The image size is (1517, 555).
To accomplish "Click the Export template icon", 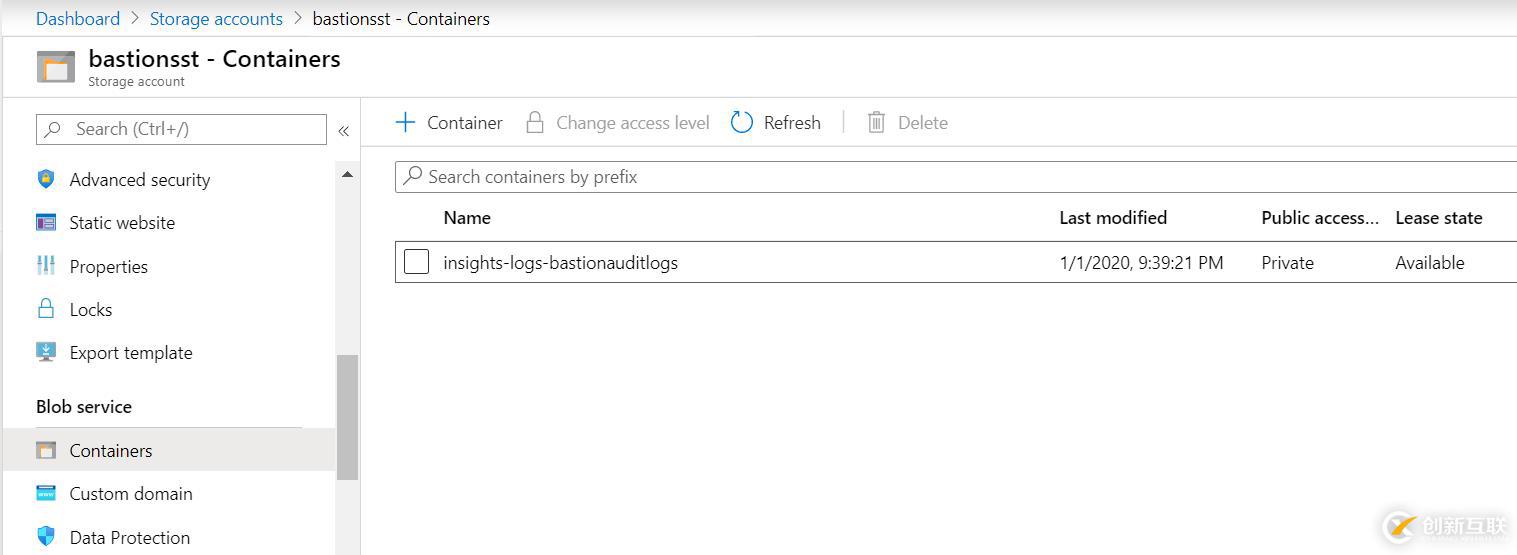I will pos(46,352).
